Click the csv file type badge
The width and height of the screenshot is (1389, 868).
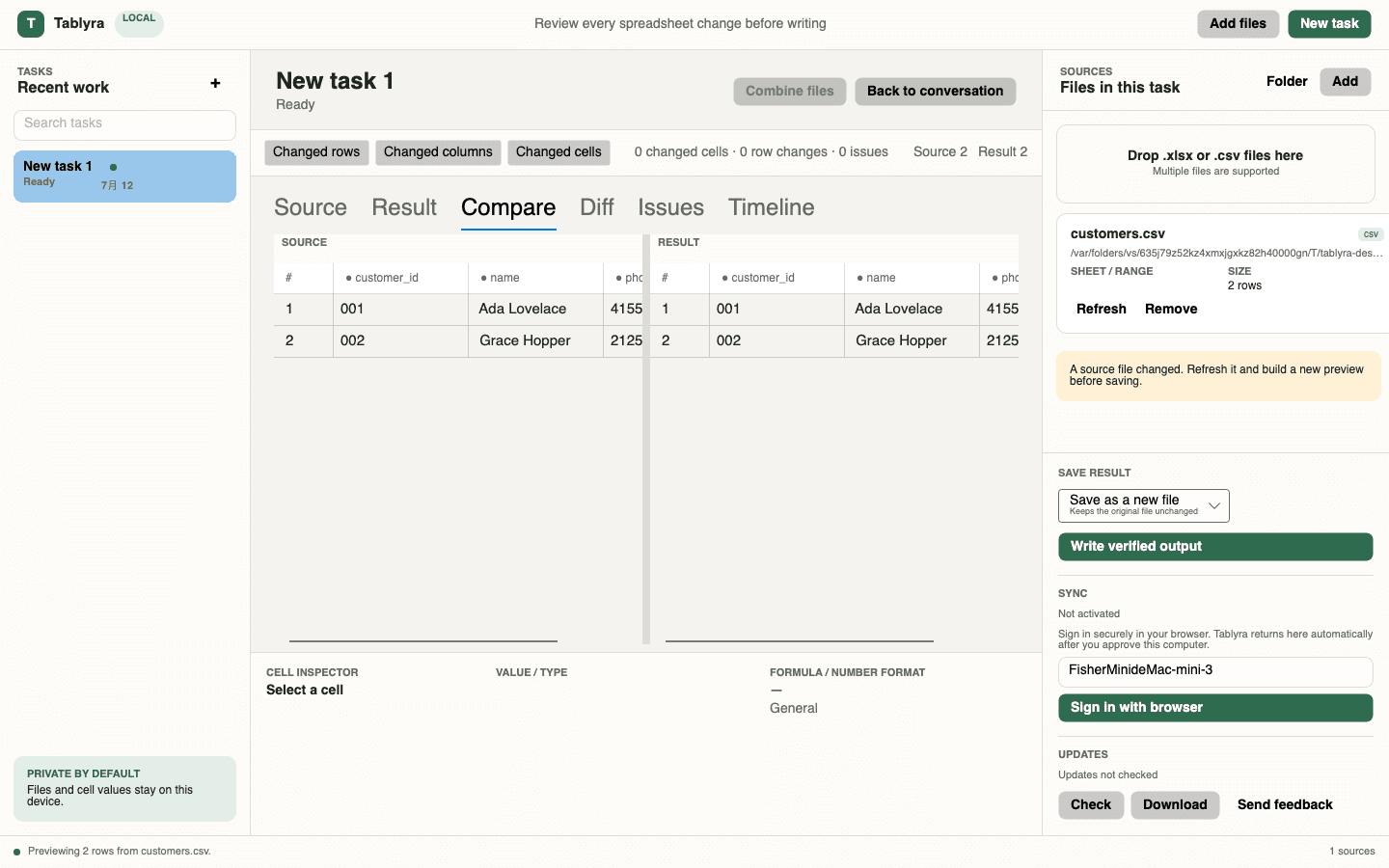click(x=1371, y=234)
